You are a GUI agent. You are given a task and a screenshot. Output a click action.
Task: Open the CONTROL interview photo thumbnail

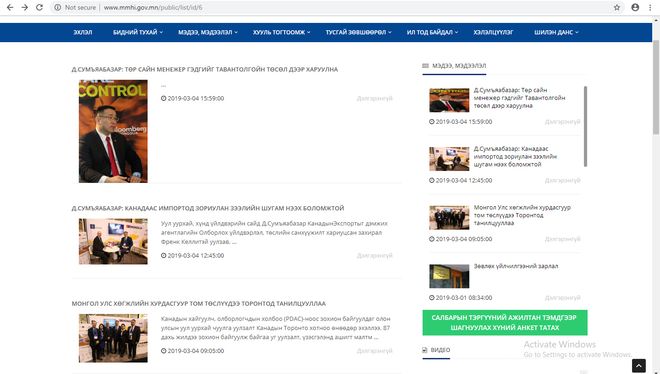coord(113,131)
